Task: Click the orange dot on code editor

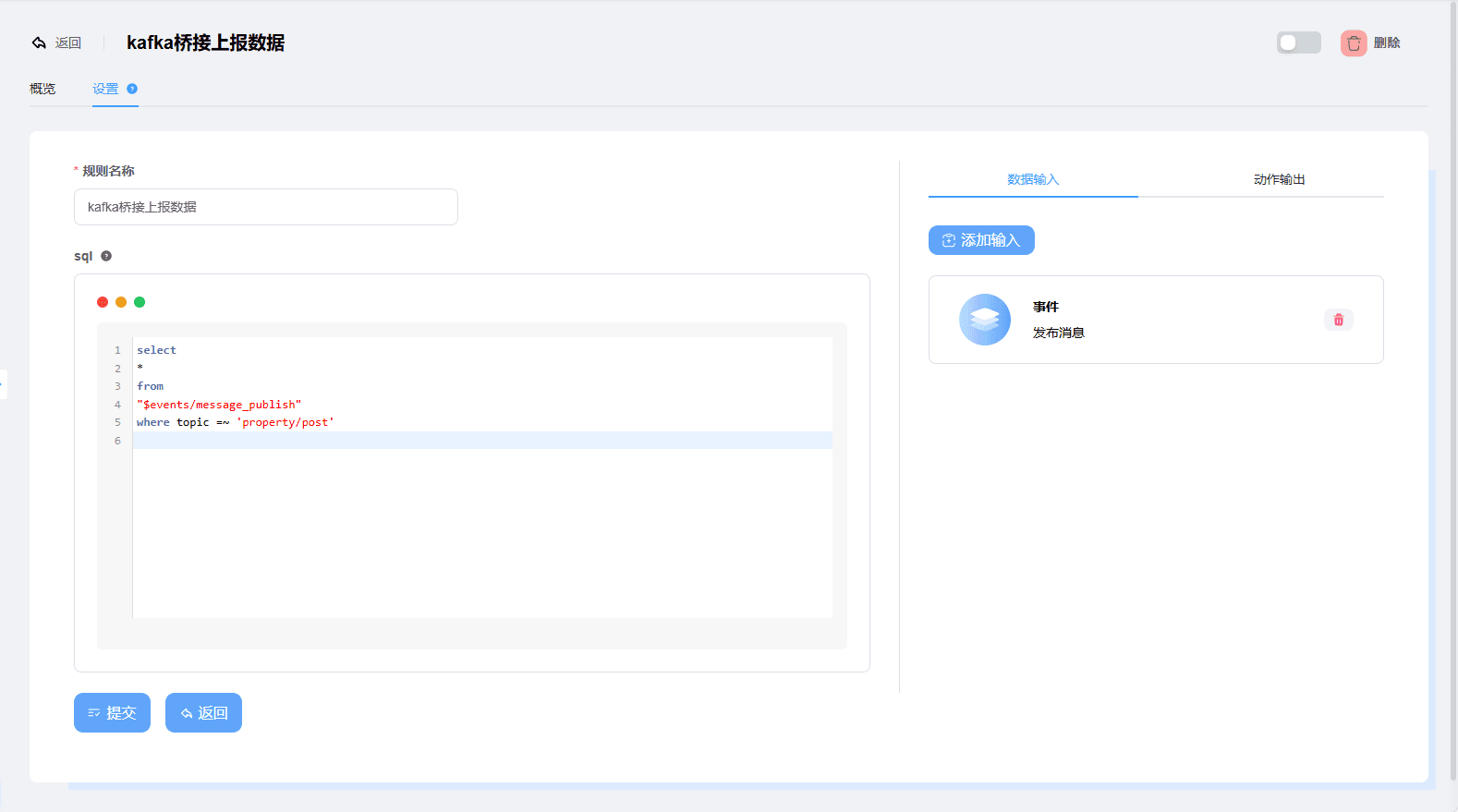Action: 121,302
